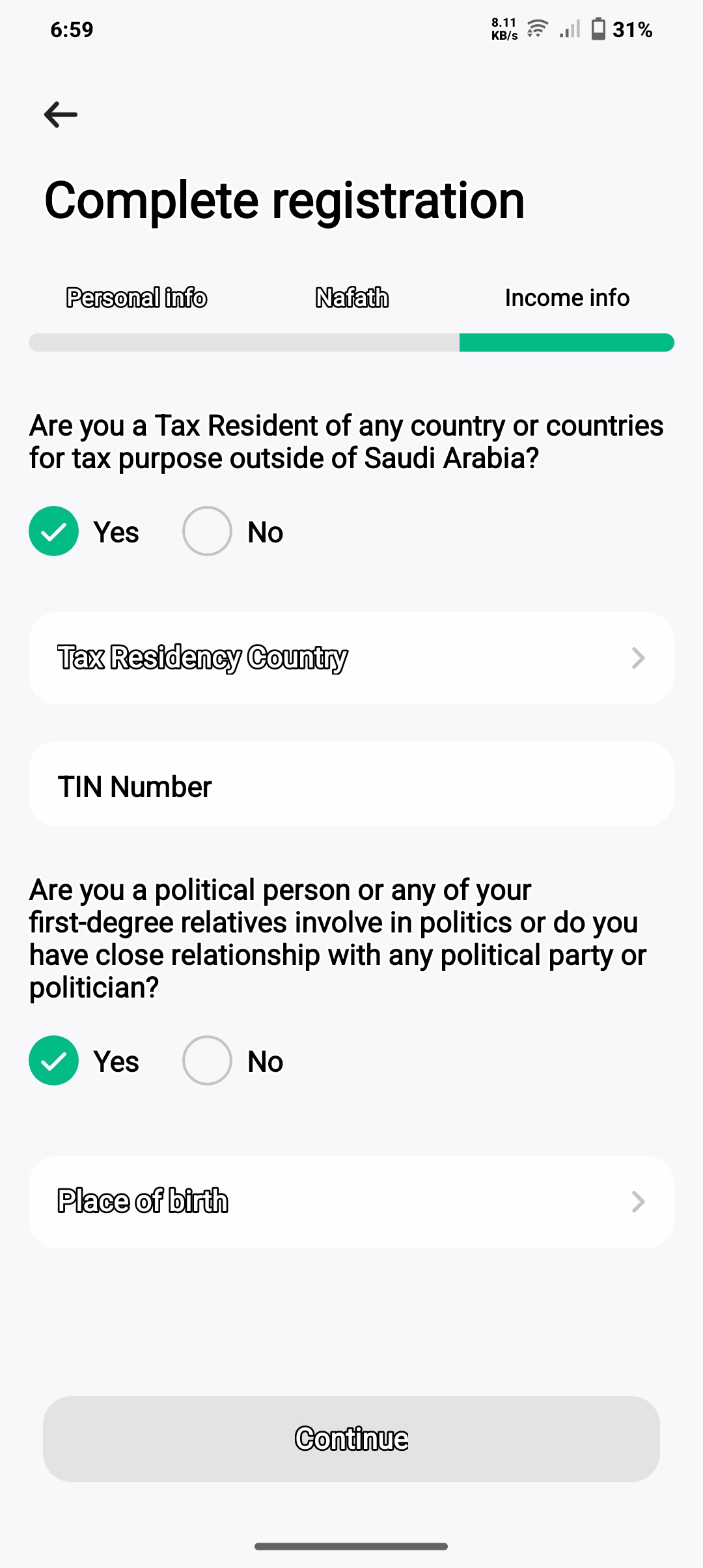Image resolution: width=703 pixels, height=1568 pixels.
Task: Tap the chevron beside Place of birth
Action: pyautogui.click(x=638, y=1201)
